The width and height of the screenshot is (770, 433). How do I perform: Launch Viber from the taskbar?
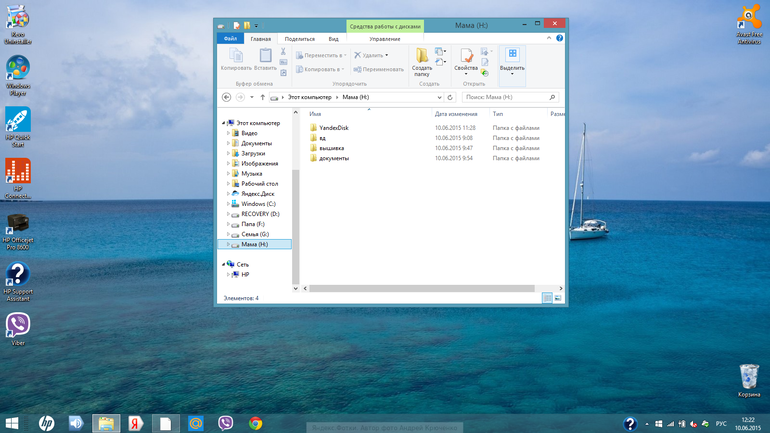225,423
